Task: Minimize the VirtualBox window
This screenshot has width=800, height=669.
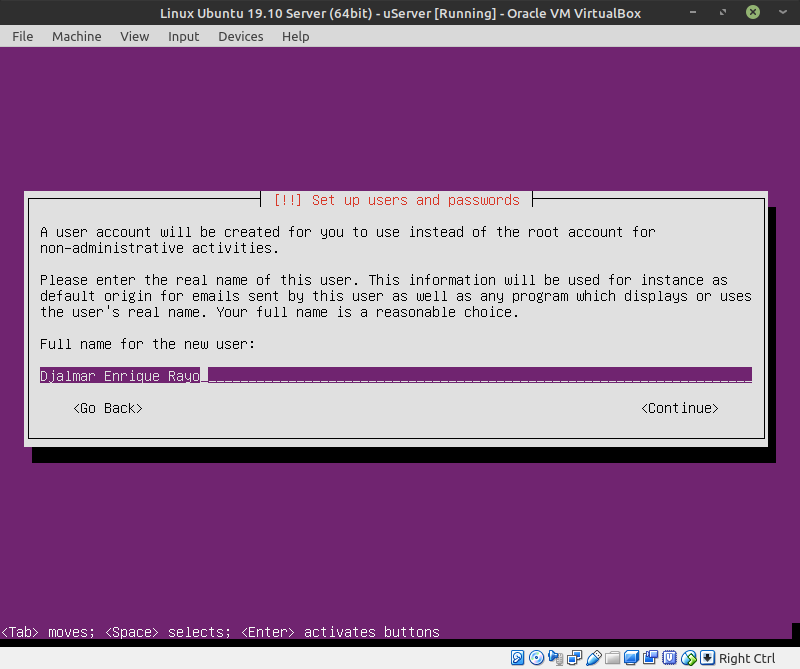Action: click(693, 12)
